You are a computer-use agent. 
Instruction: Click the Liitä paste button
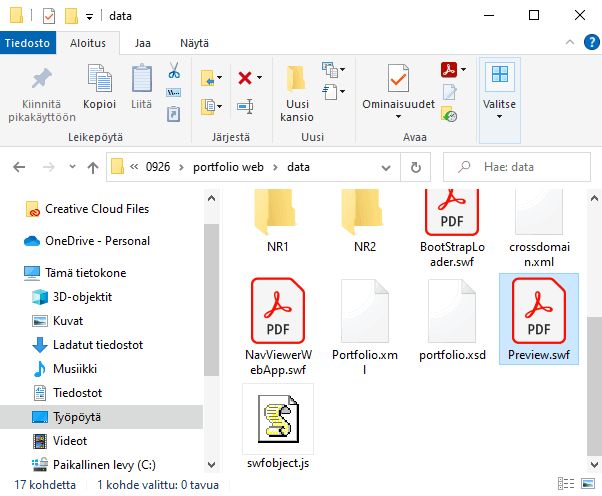tap(141, 87)
